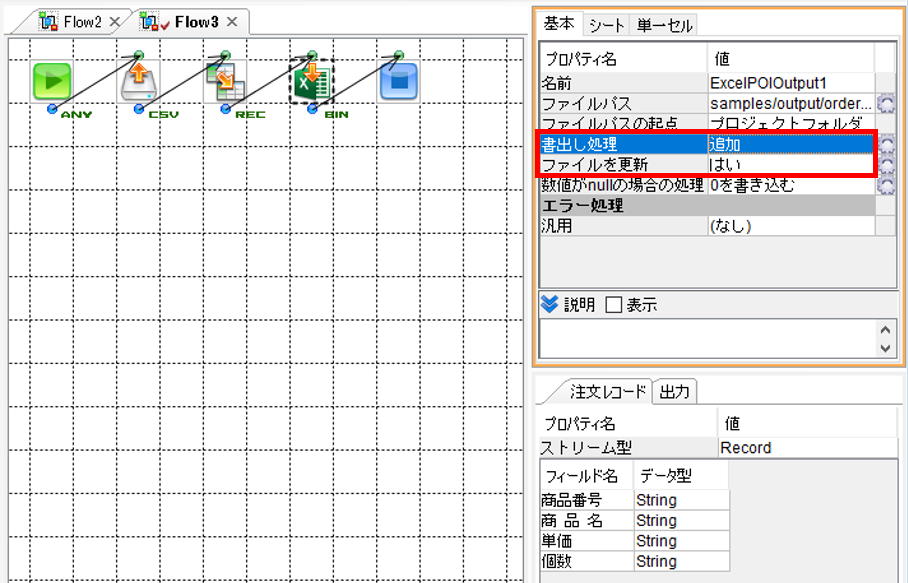This screenshot has width=908, height=583.
Task: Open the 出力 tab
Action: (675, 391)
